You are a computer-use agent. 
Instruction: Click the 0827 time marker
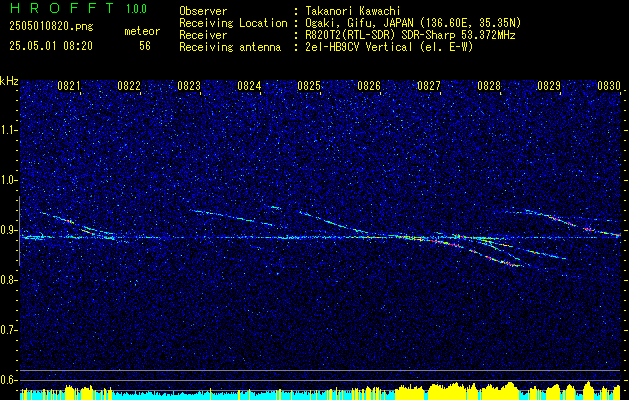(429, 86)
